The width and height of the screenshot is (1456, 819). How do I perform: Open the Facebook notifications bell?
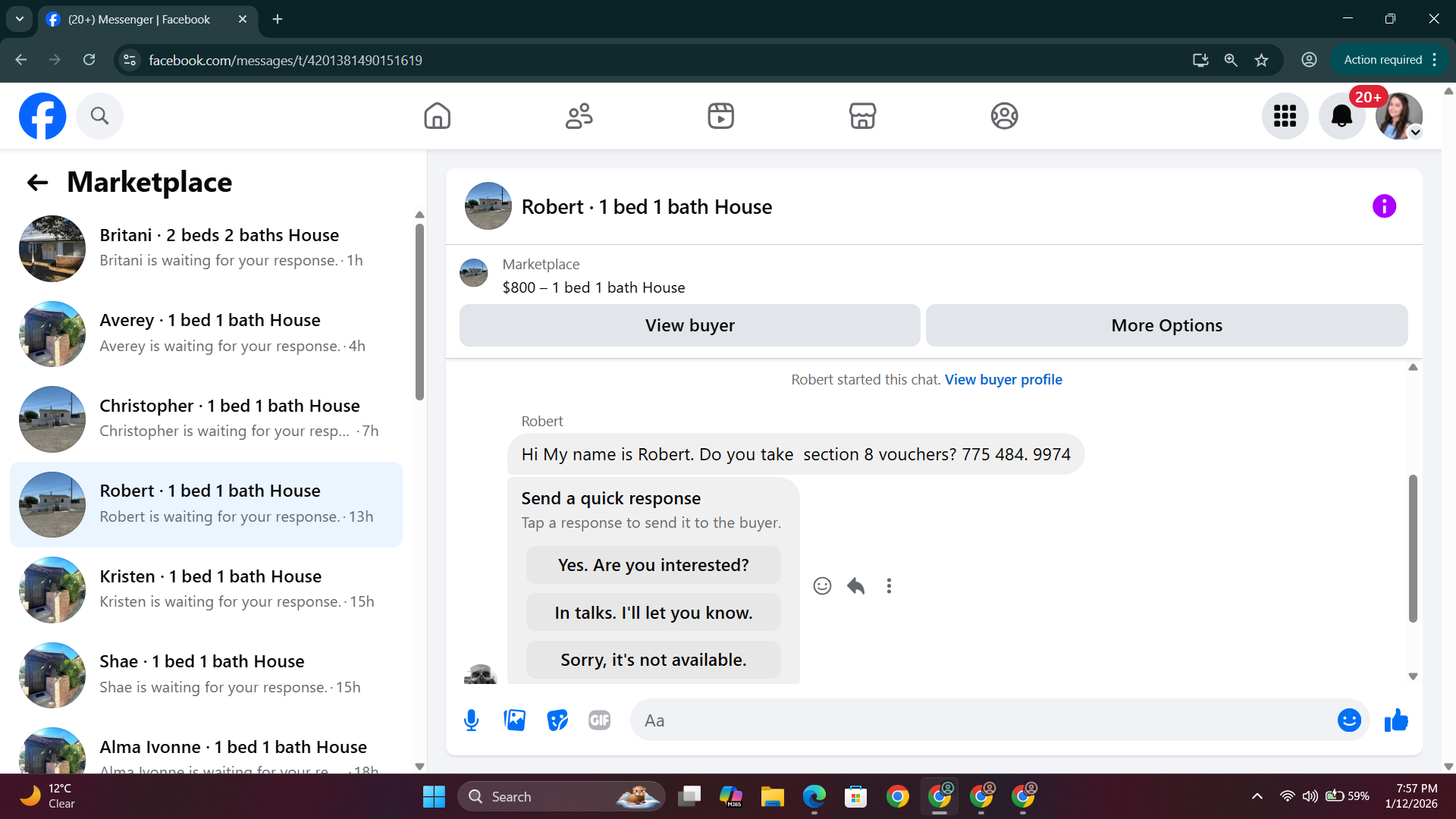pyautogui.click(x=1341, y=116)
